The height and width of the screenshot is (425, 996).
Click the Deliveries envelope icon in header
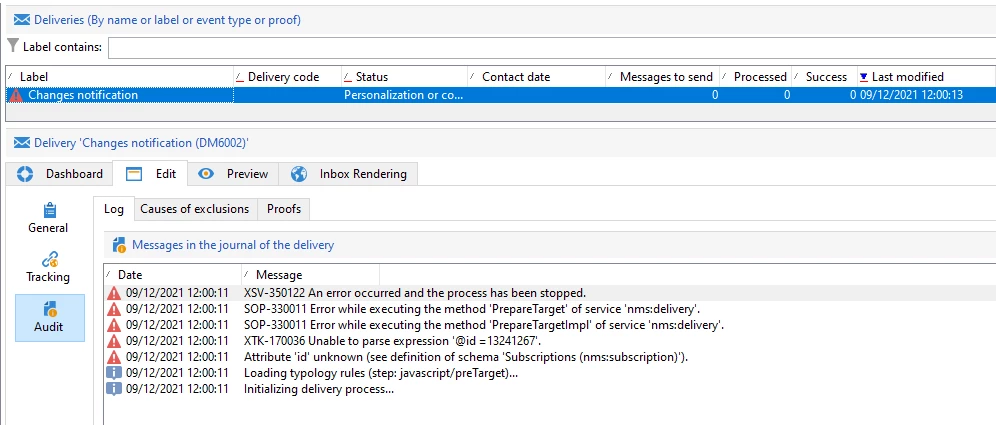(x=20, y=20)
